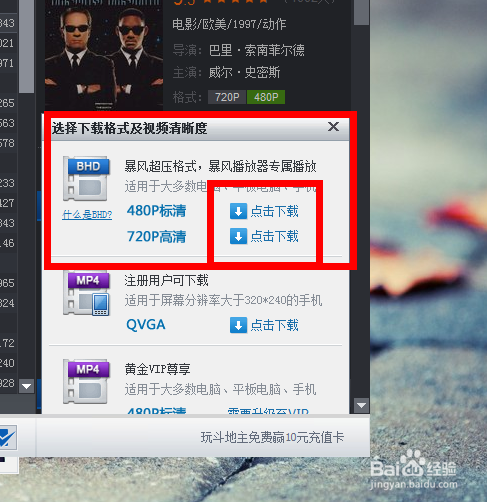Click the 电影/欧美/1997/动作 category text

tap(229, 24)
